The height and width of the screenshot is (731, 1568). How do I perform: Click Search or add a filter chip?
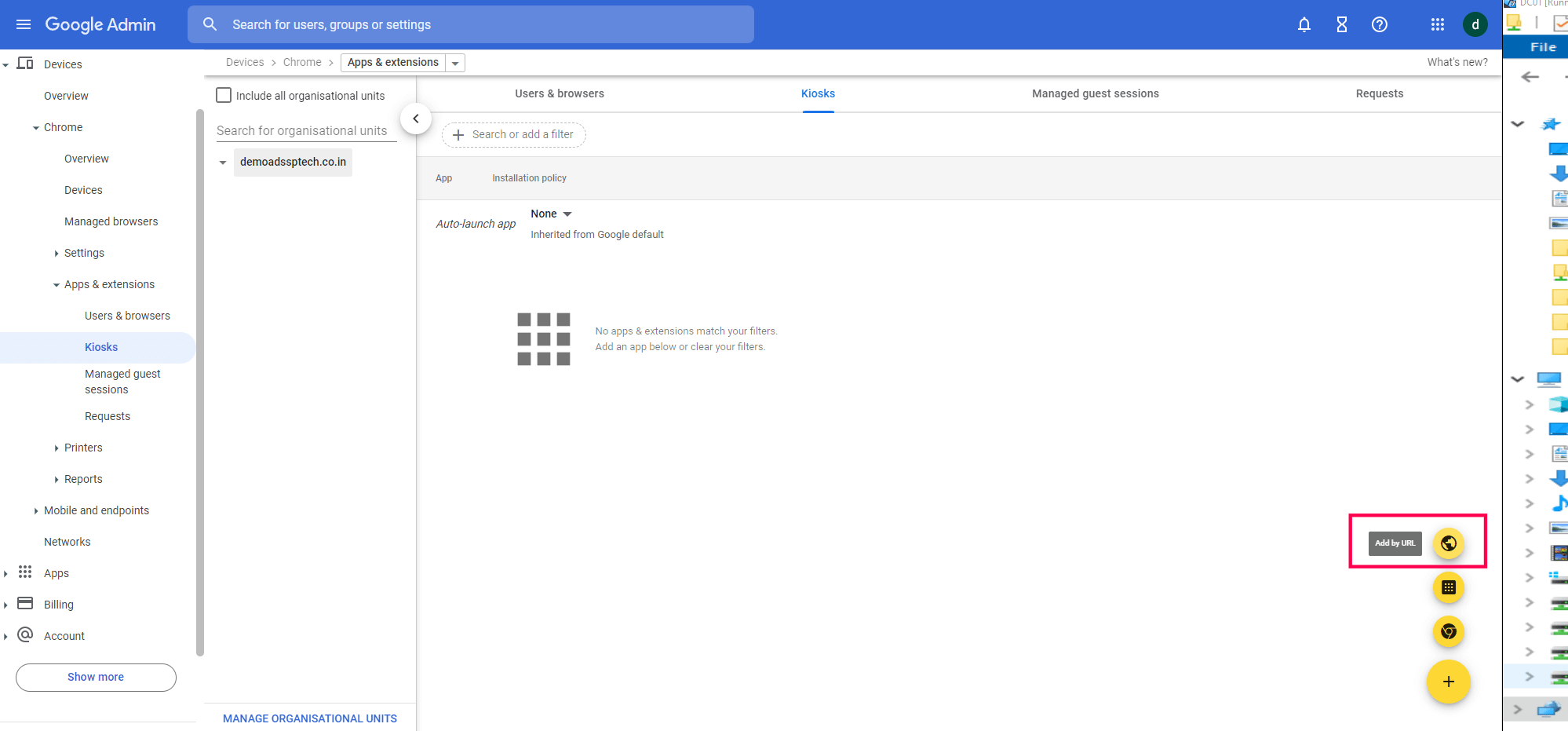(x=514, y=134)
